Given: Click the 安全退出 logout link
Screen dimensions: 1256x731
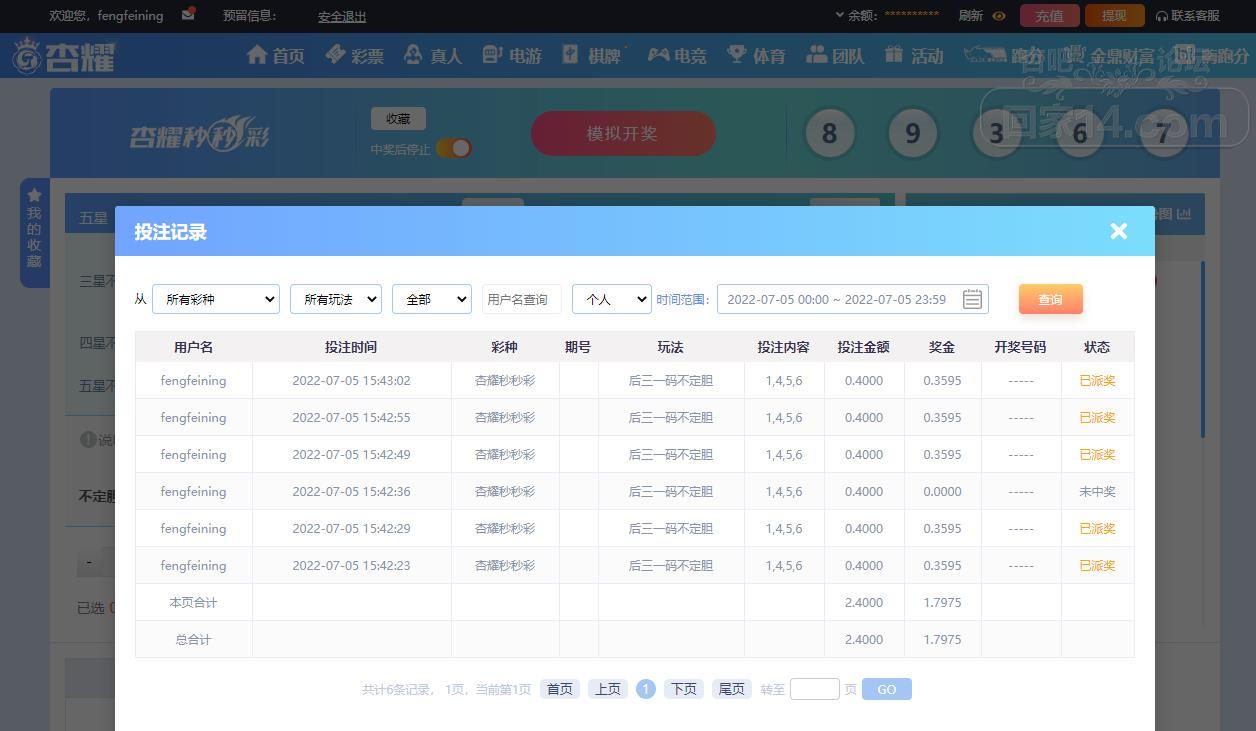Looking at the screenshot, I should tap(342, 16).
